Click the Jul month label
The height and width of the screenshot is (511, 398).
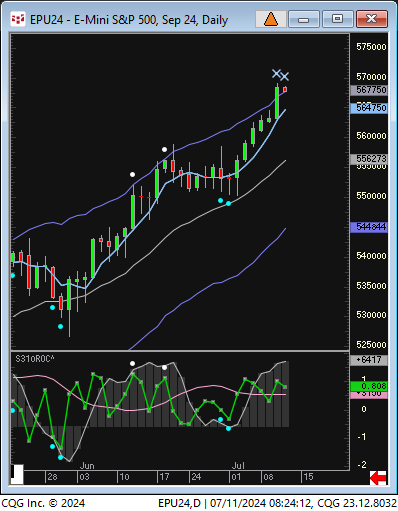click(238, 466)
